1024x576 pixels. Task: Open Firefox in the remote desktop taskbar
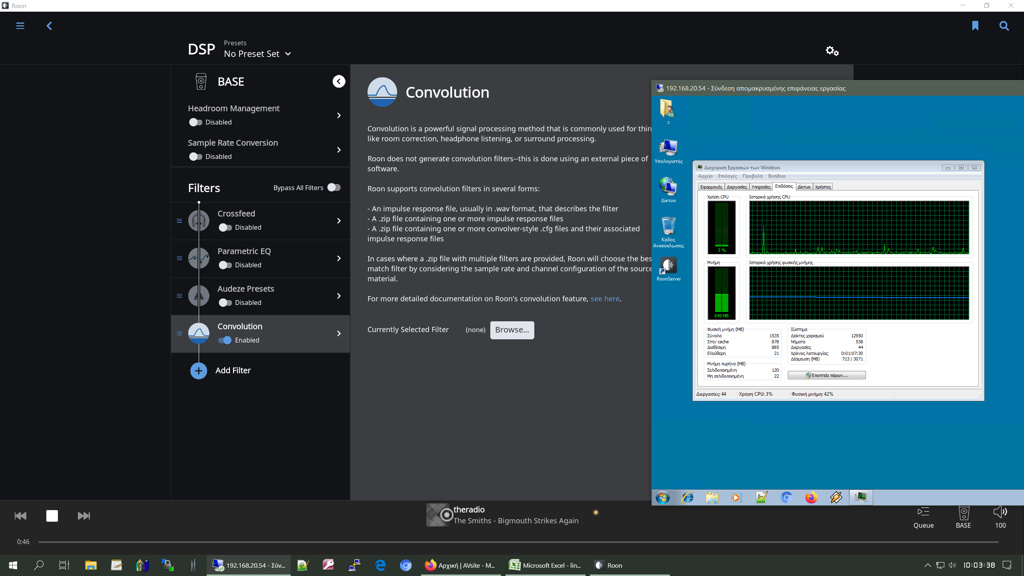tap(810, 498)
